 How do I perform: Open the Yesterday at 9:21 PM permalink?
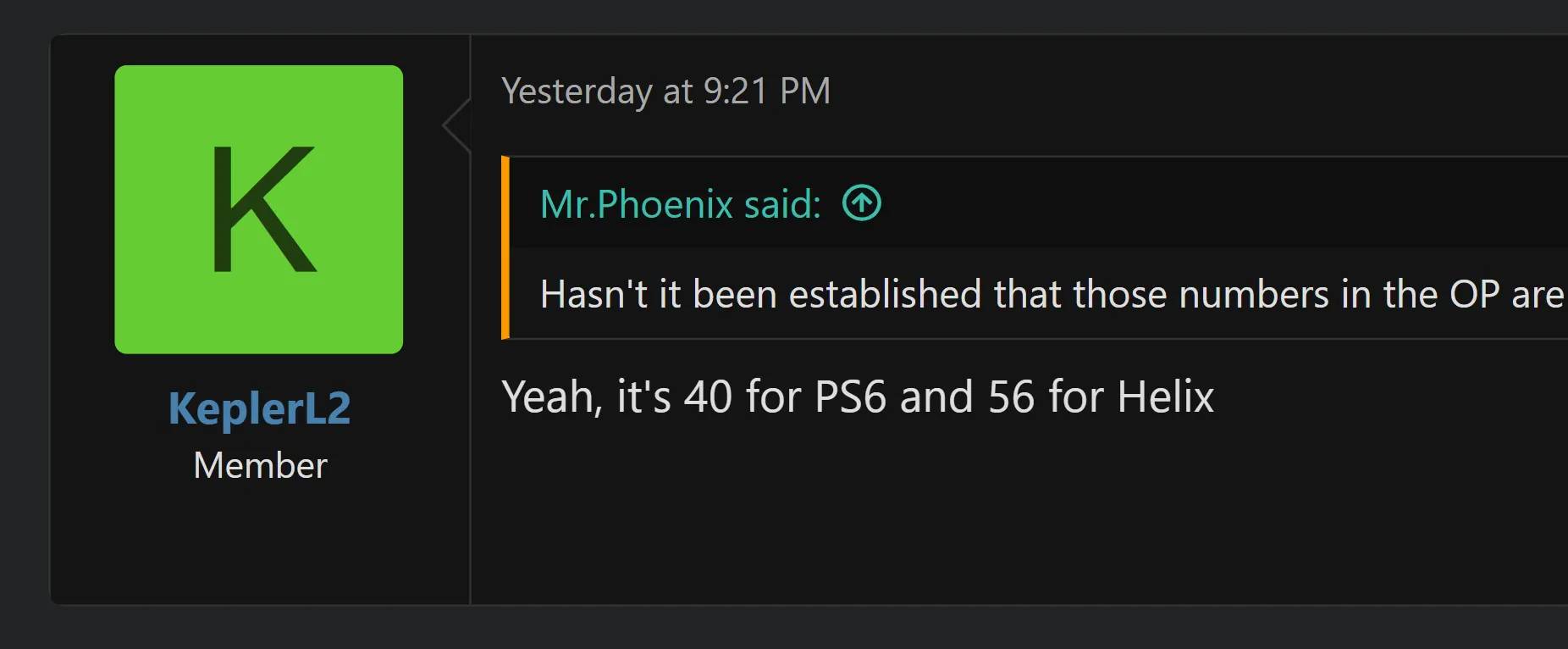coord(665,92)
